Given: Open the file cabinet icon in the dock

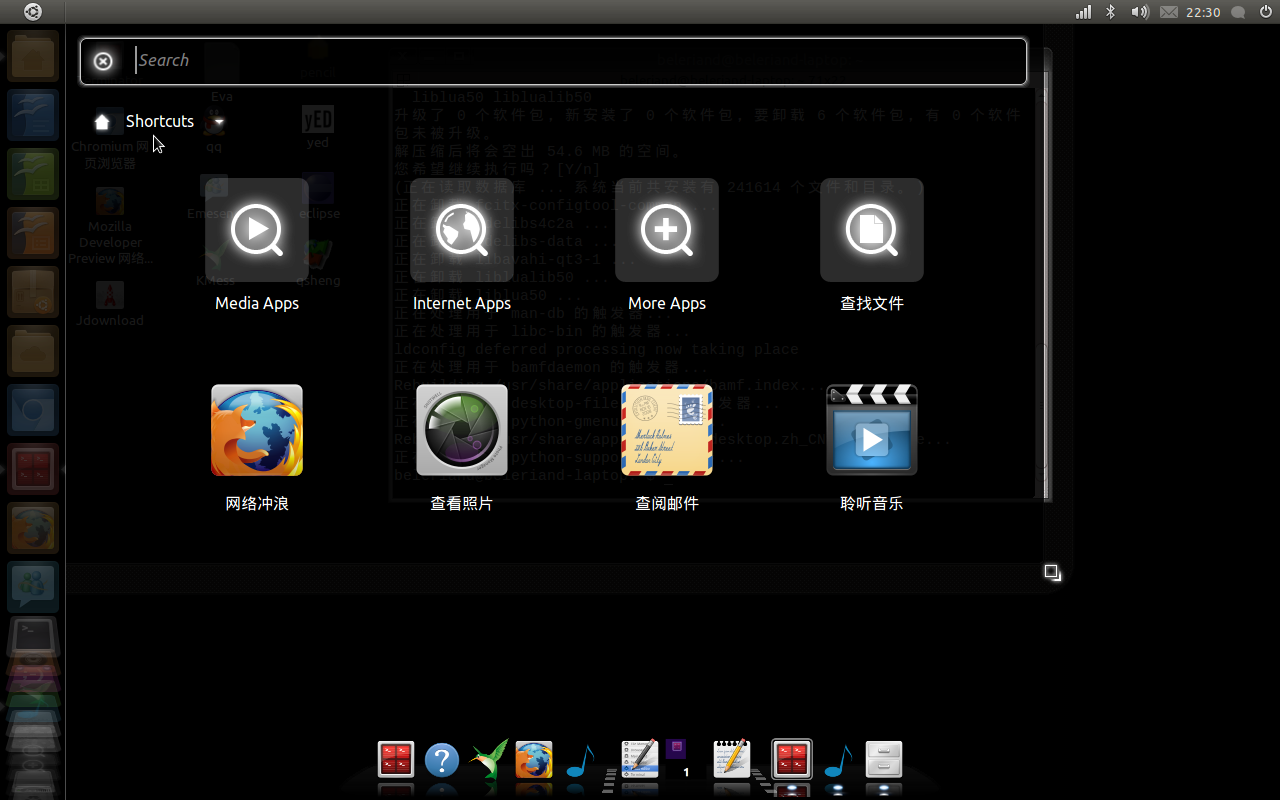Looking at the screenshot, I should (x=884, y=760).
